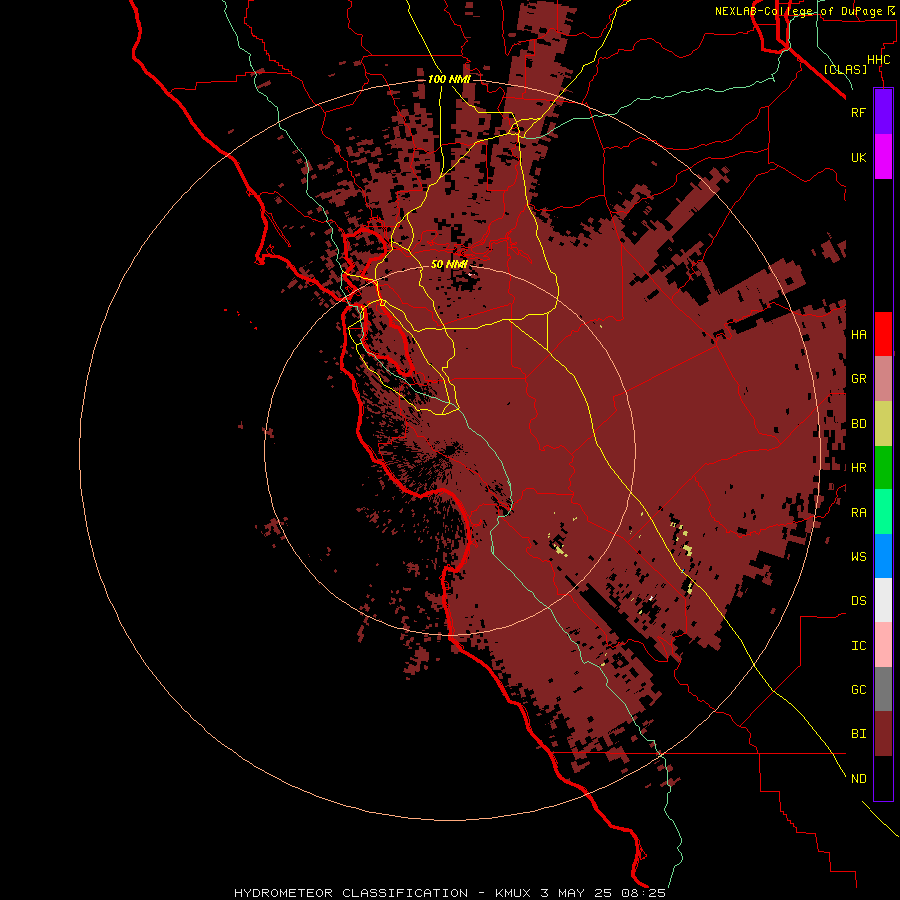The image size is (900, 900).
Task: Click the UK magenta legend swatch
Action: tap(883, 157)
